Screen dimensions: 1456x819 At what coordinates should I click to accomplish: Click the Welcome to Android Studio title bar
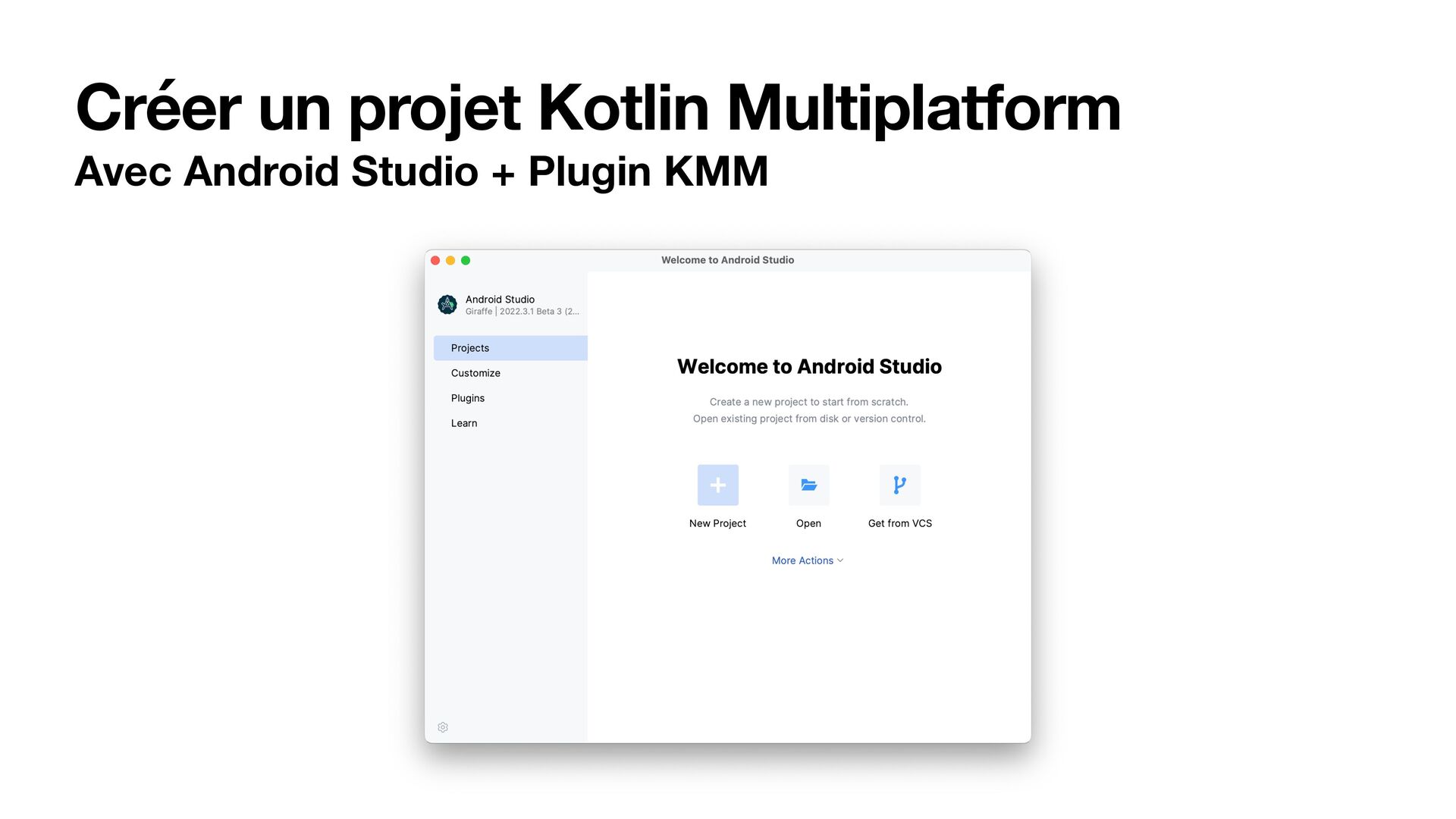727,260
